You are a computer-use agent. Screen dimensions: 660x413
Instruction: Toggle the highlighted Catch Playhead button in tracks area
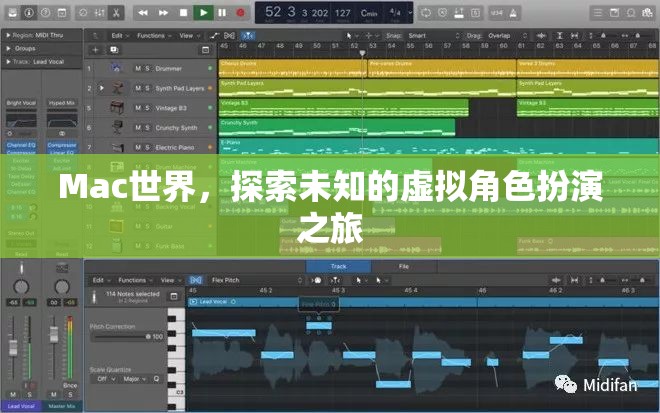(x=248, y=36)
